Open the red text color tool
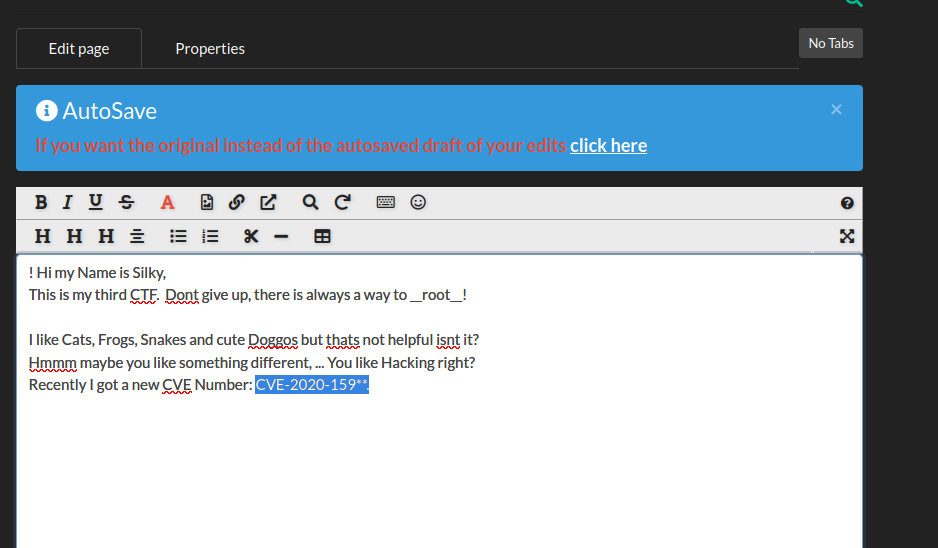This screenshot has width=938, height=548. (x=167, y=202)
